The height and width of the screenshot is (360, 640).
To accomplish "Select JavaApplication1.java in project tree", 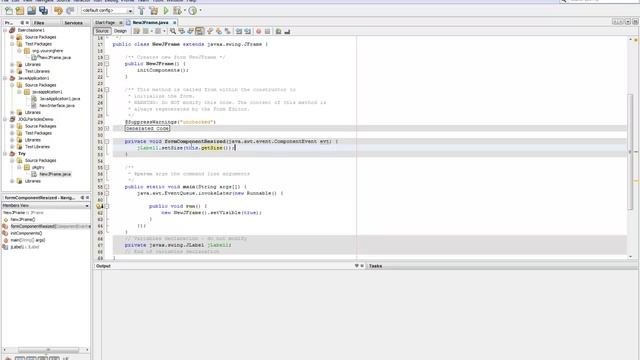I will 60,99.
